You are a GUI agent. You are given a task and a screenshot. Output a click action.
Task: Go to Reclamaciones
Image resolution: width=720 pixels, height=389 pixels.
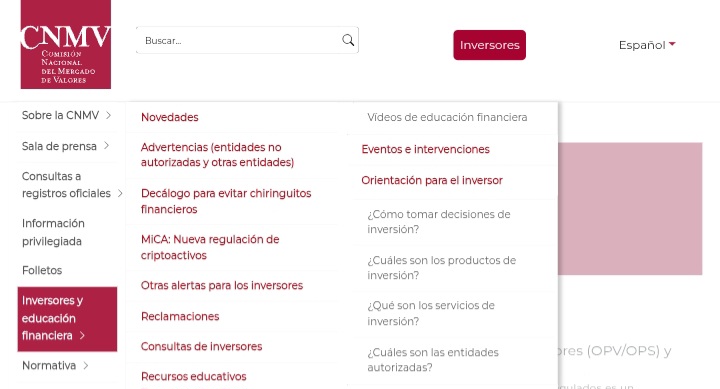click(x=180, y=316)
